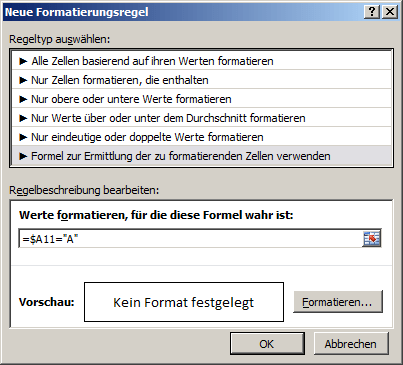
Task: Select 'Alle Zellen basierend auf ihren Werten formatieren'
Action: (201, 61)
